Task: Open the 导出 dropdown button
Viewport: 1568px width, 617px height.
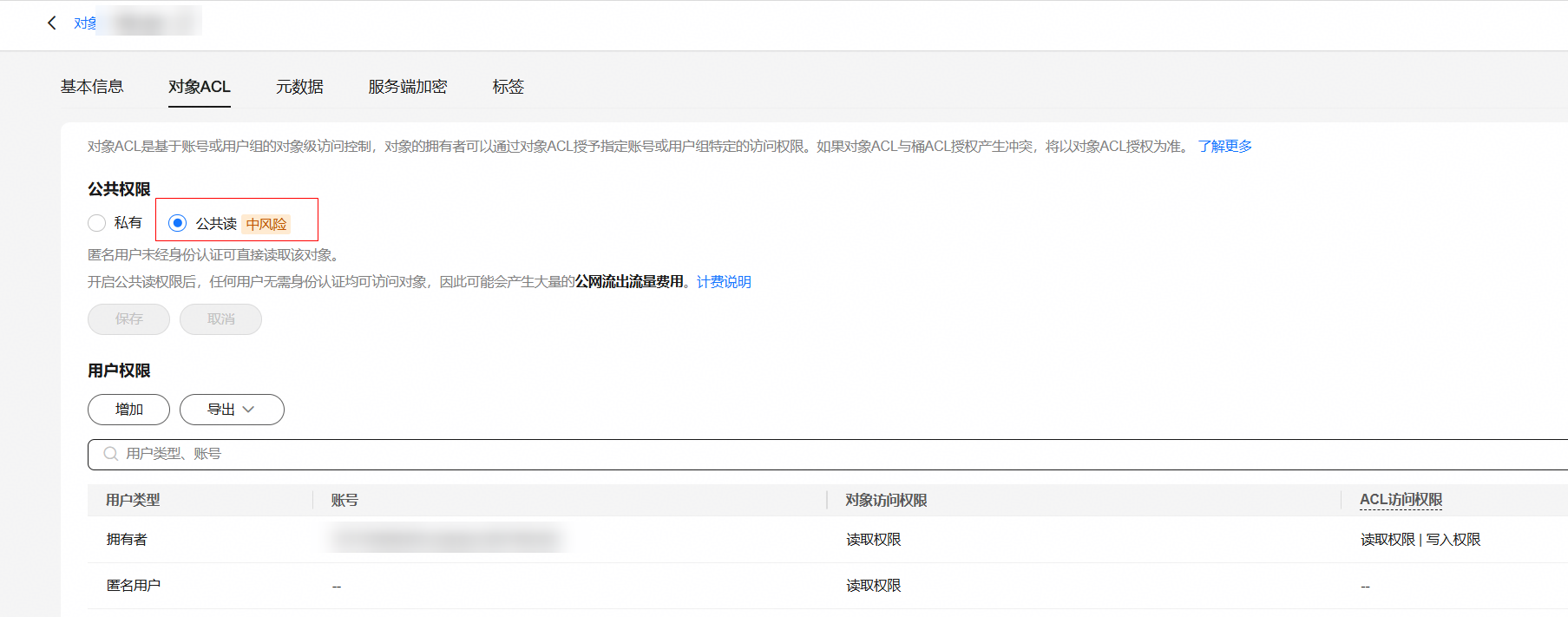Action: 232,410
